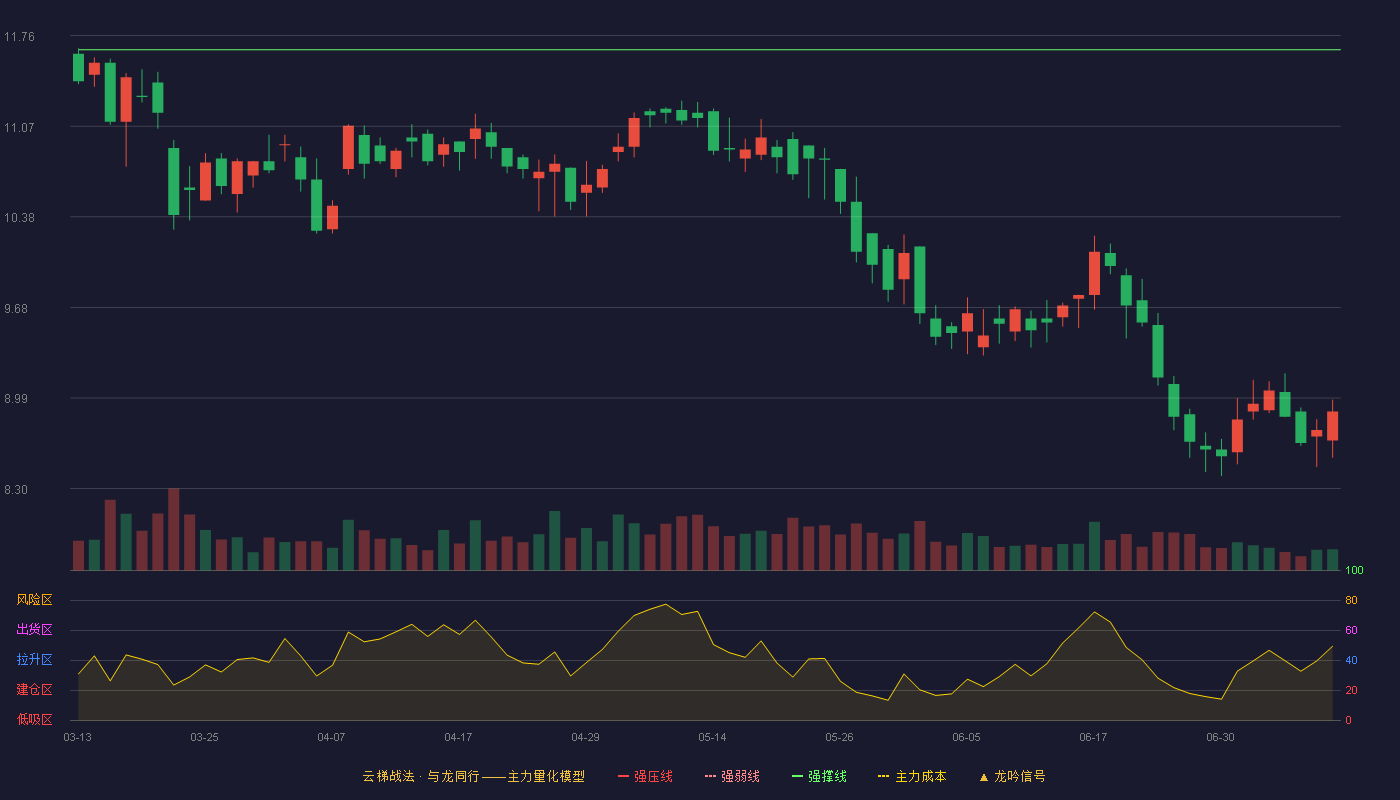
Task: Click the 06-17 date axis label
Action: click(1093, 737)
